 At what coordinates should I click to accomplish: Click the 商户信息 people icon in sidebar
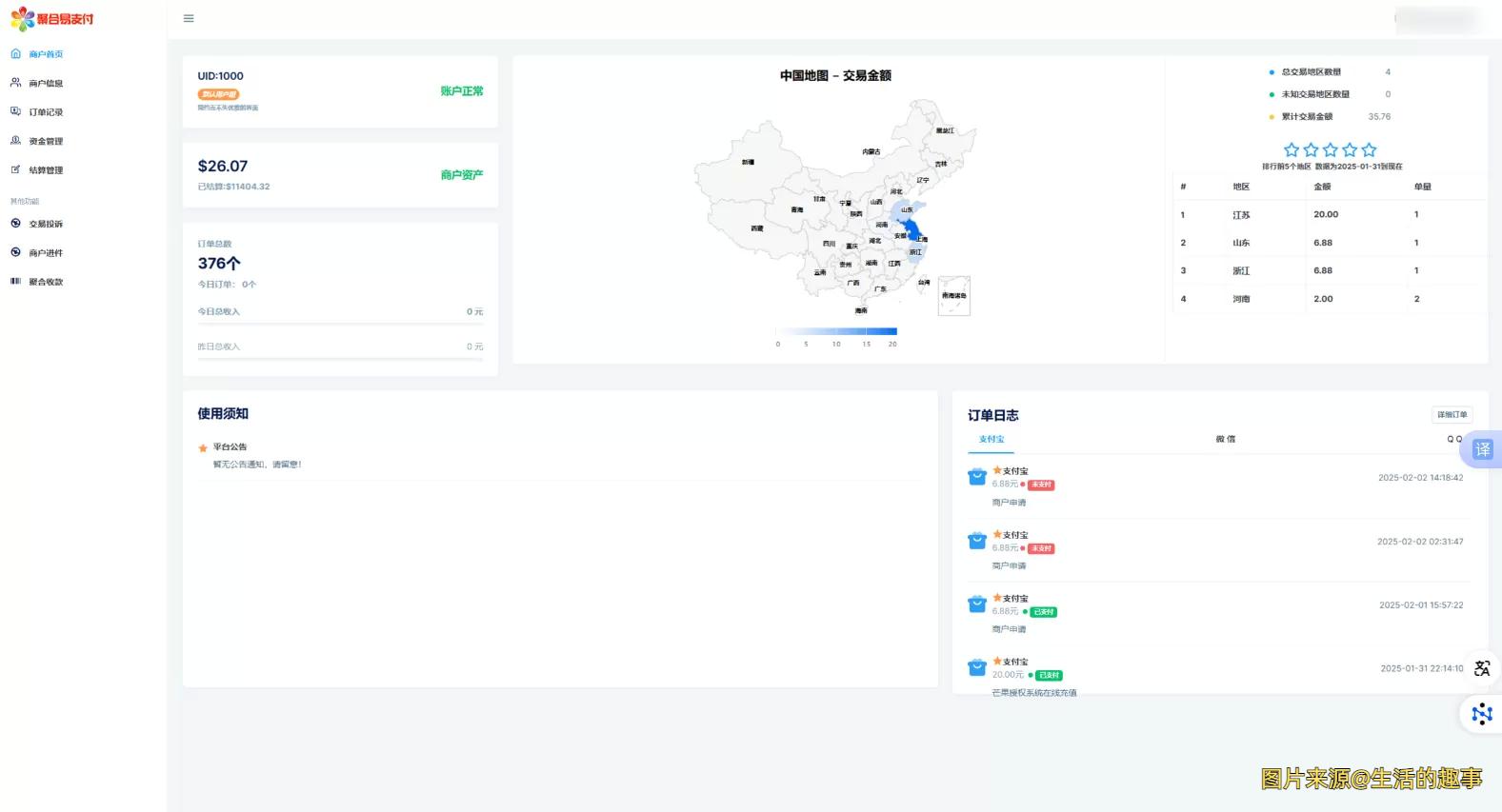click(15, 83)
